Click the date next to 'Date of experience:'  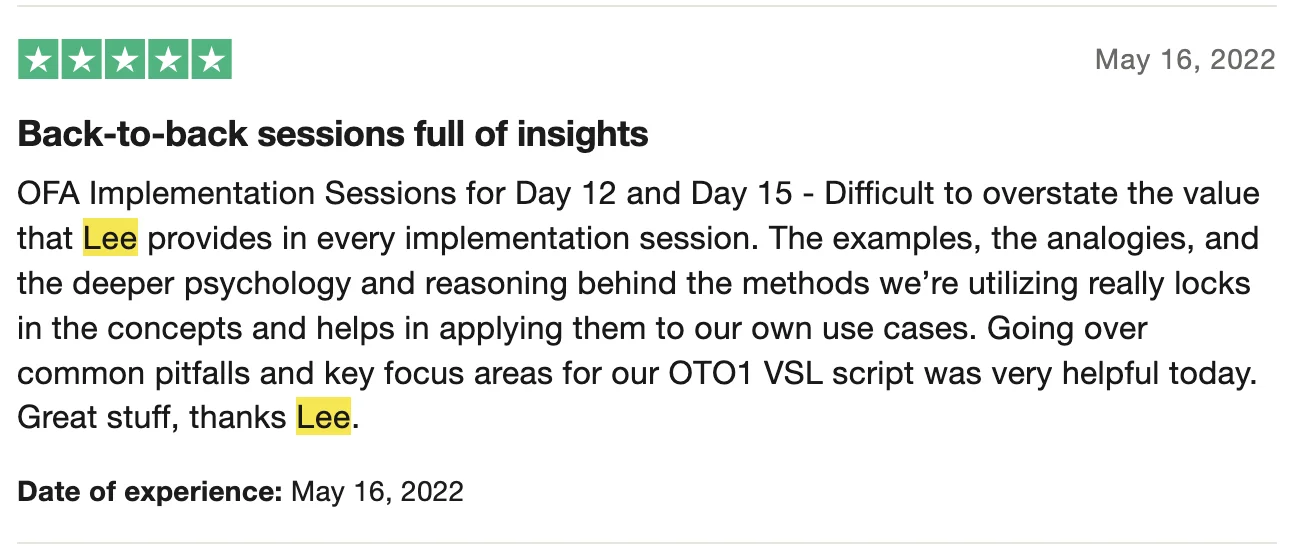tap(377, 491)
